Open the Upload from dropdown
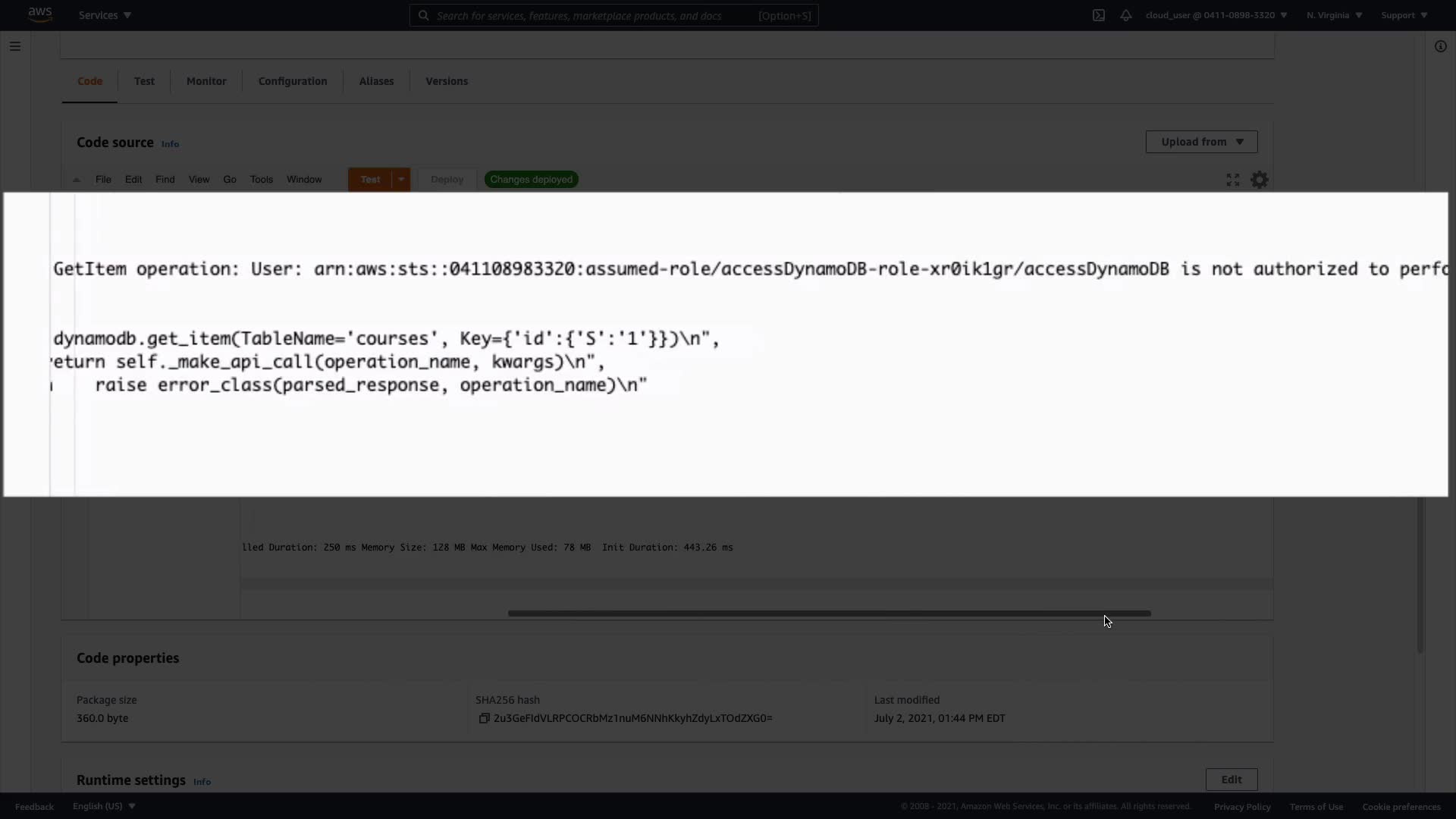The height and width of the screenshot is (819, 1456). tap(1201, 142)
